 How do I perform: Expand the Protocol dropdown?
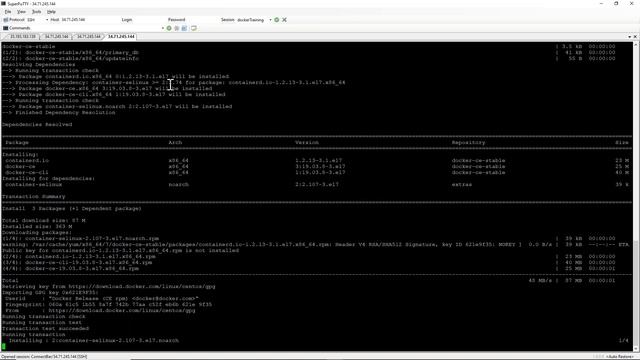[47, 20]
